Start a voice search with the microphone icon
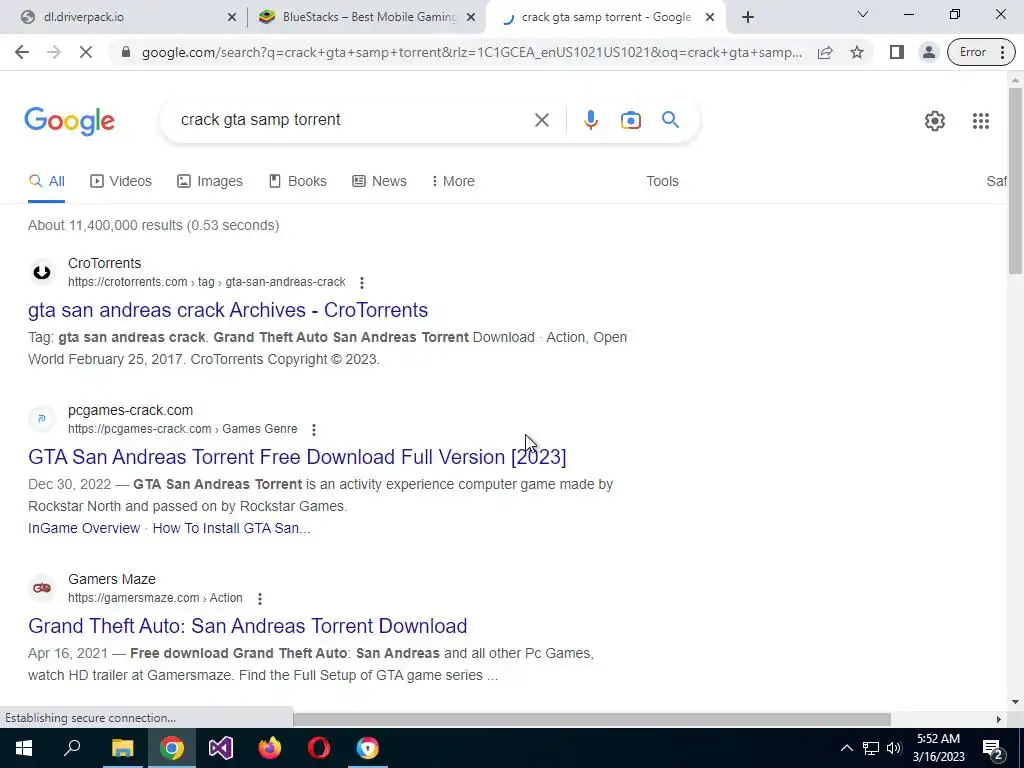The width and height of the screenshot is (1024, 768). pos(590,120)
